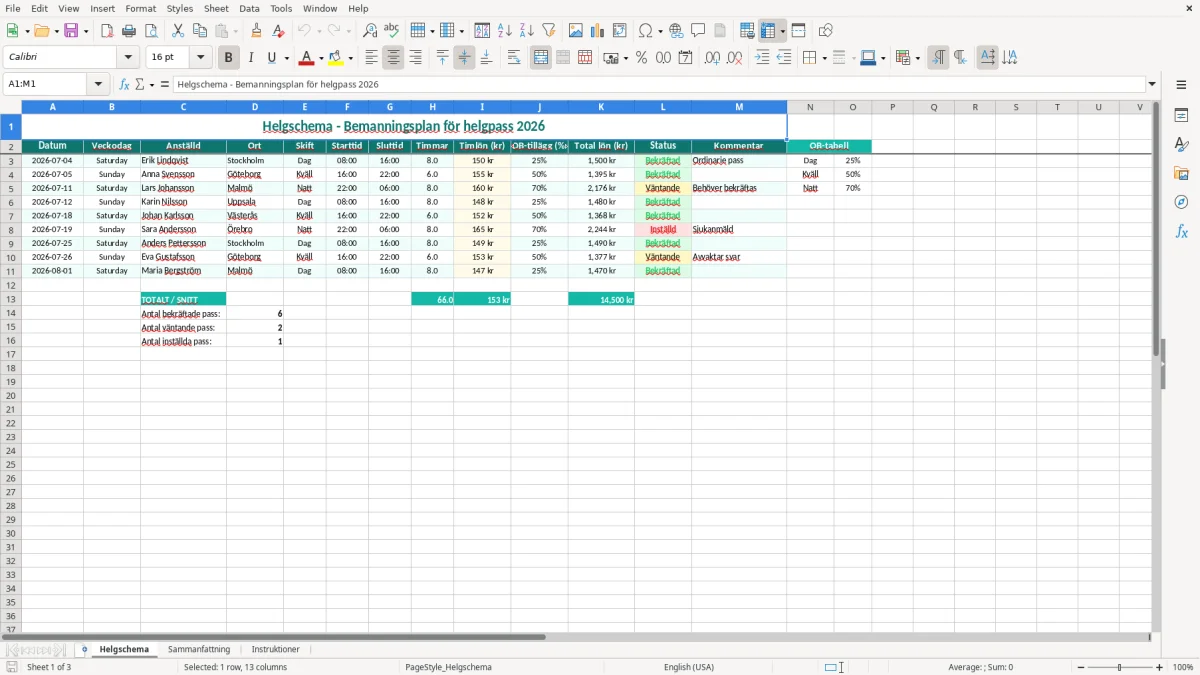The height and width of the screenshot is (675, 1200).
Task: Open the Sidebar Navigator compass icon
Action: click(1181, 202)
